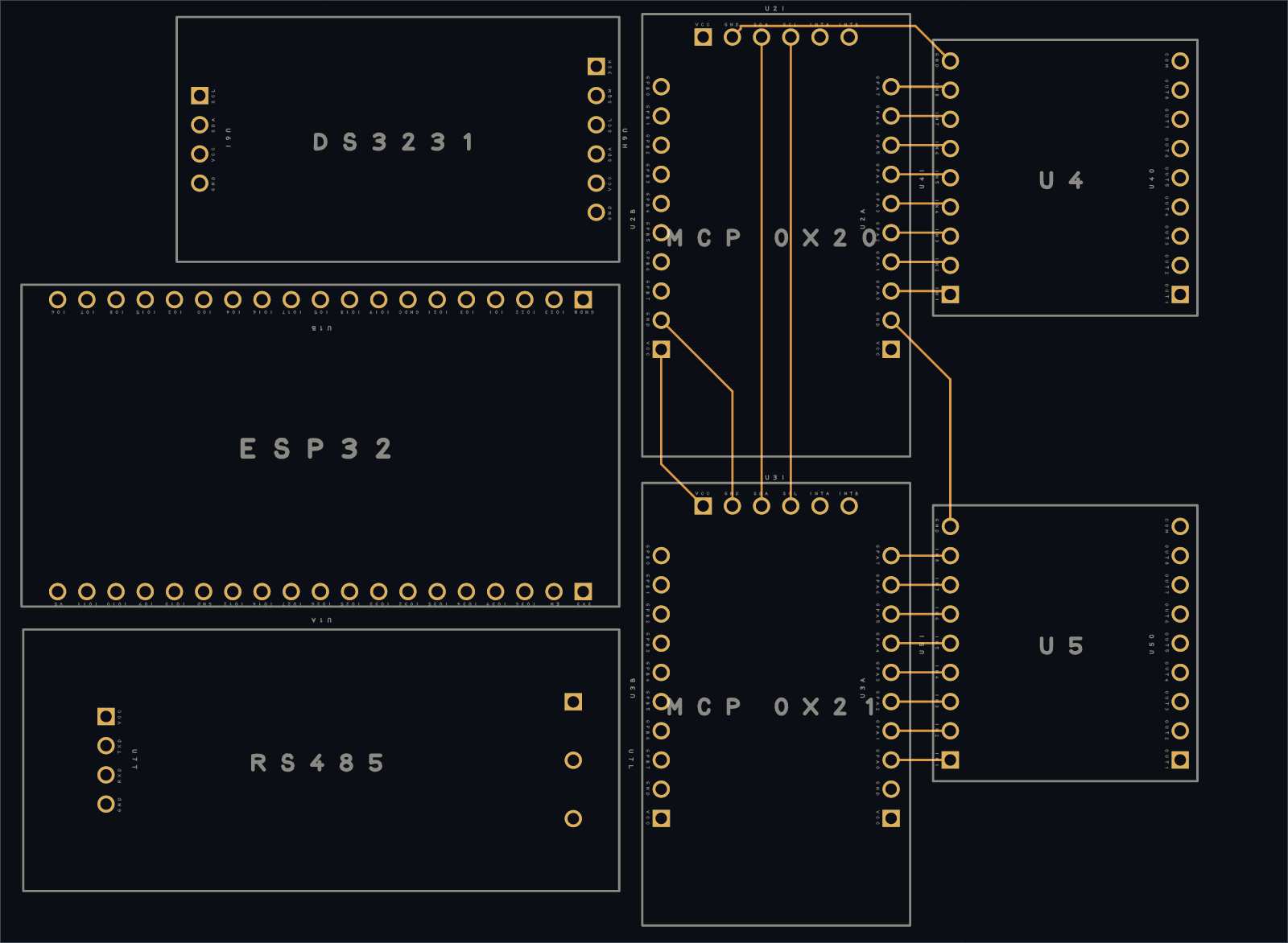Click the SDA pad on DS3231 left header

pyautogui.click(x=200, y=125)
